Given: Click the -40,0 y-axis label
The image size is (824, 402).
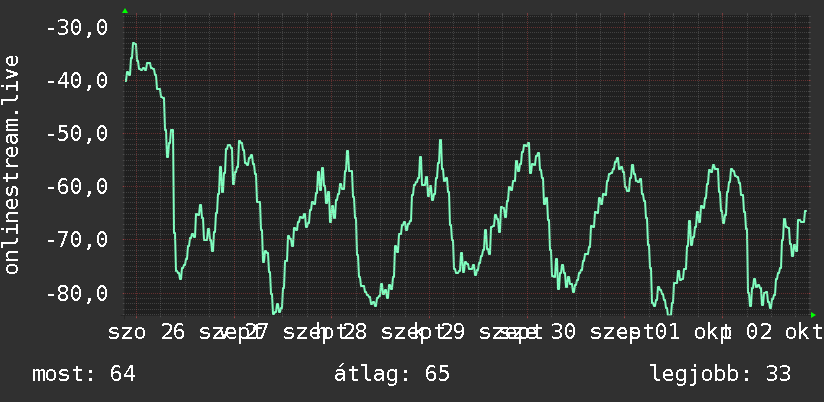Looking at the screenshot, I should point(77,81).
